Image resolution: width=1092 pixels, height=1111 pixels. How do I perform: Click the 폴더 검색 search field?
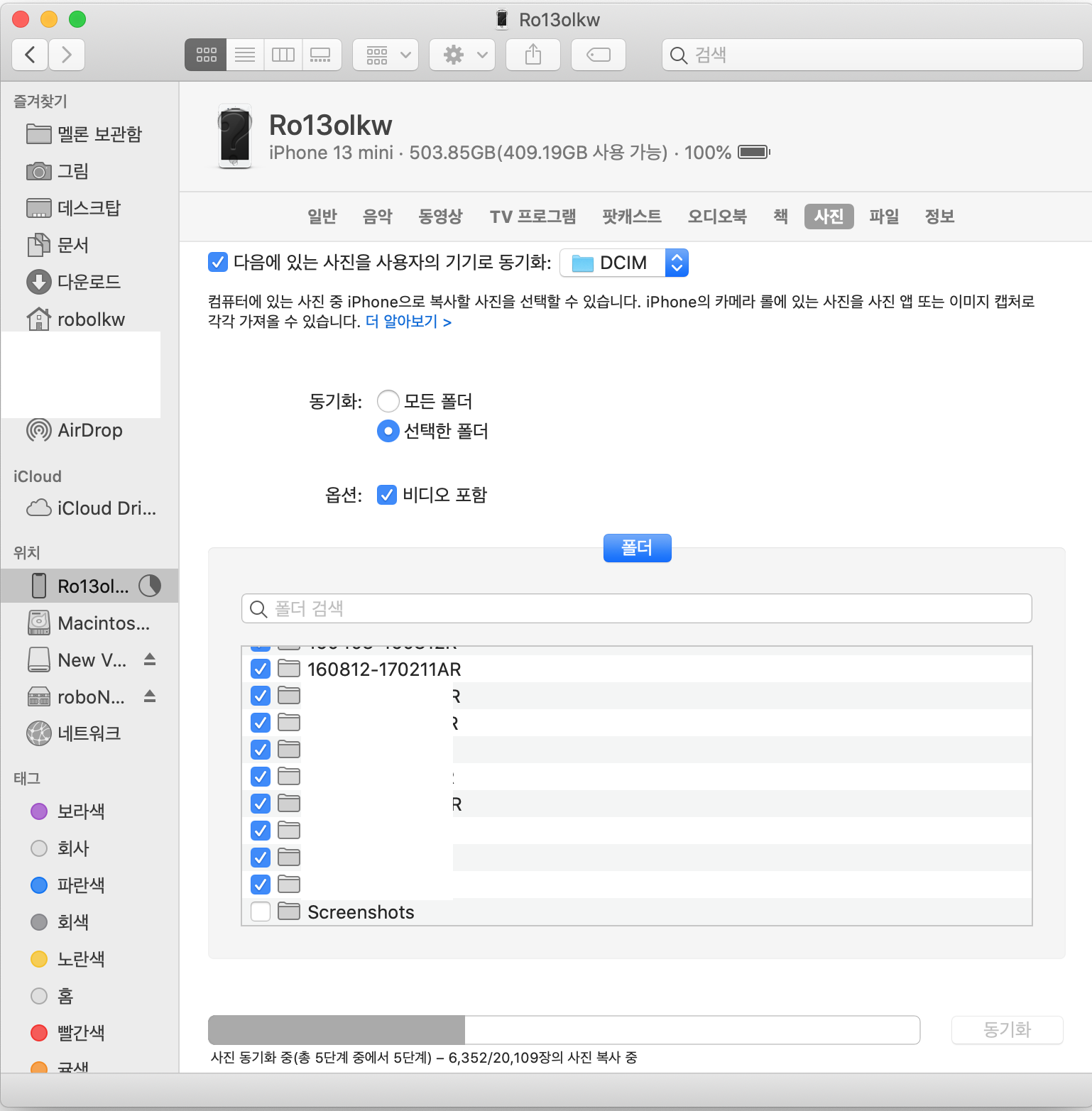pyautogui.click(x=636, y=608)
